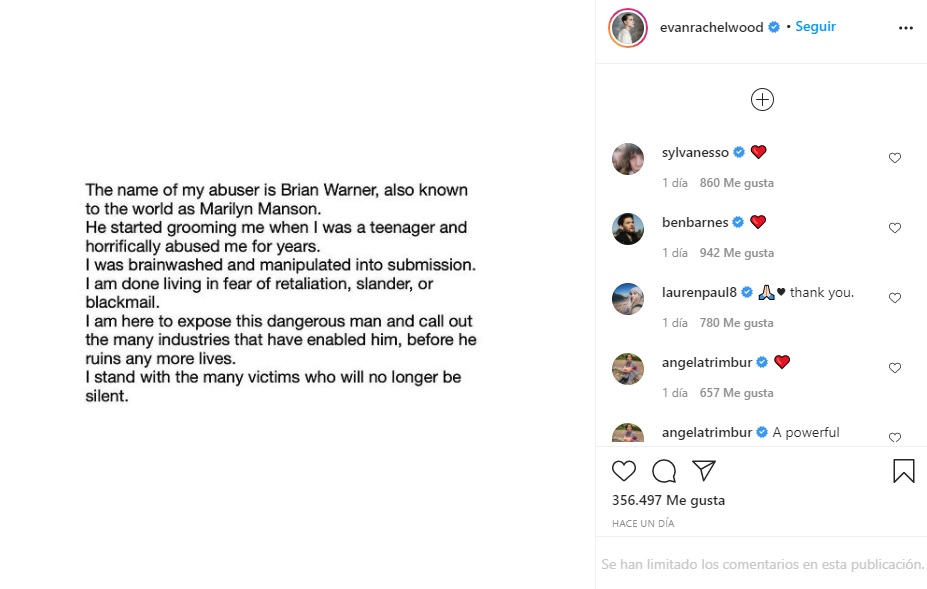Like angelatrimbur's heart comment
The image size is (927, 589).
click(895, 368)
